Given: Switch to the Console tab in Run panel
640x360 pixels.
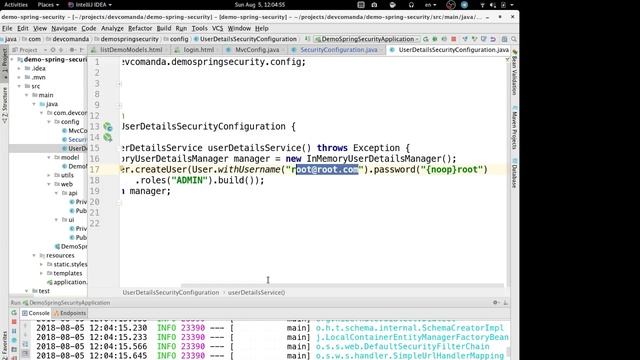Looking at the screenshot, I should 36,313.
